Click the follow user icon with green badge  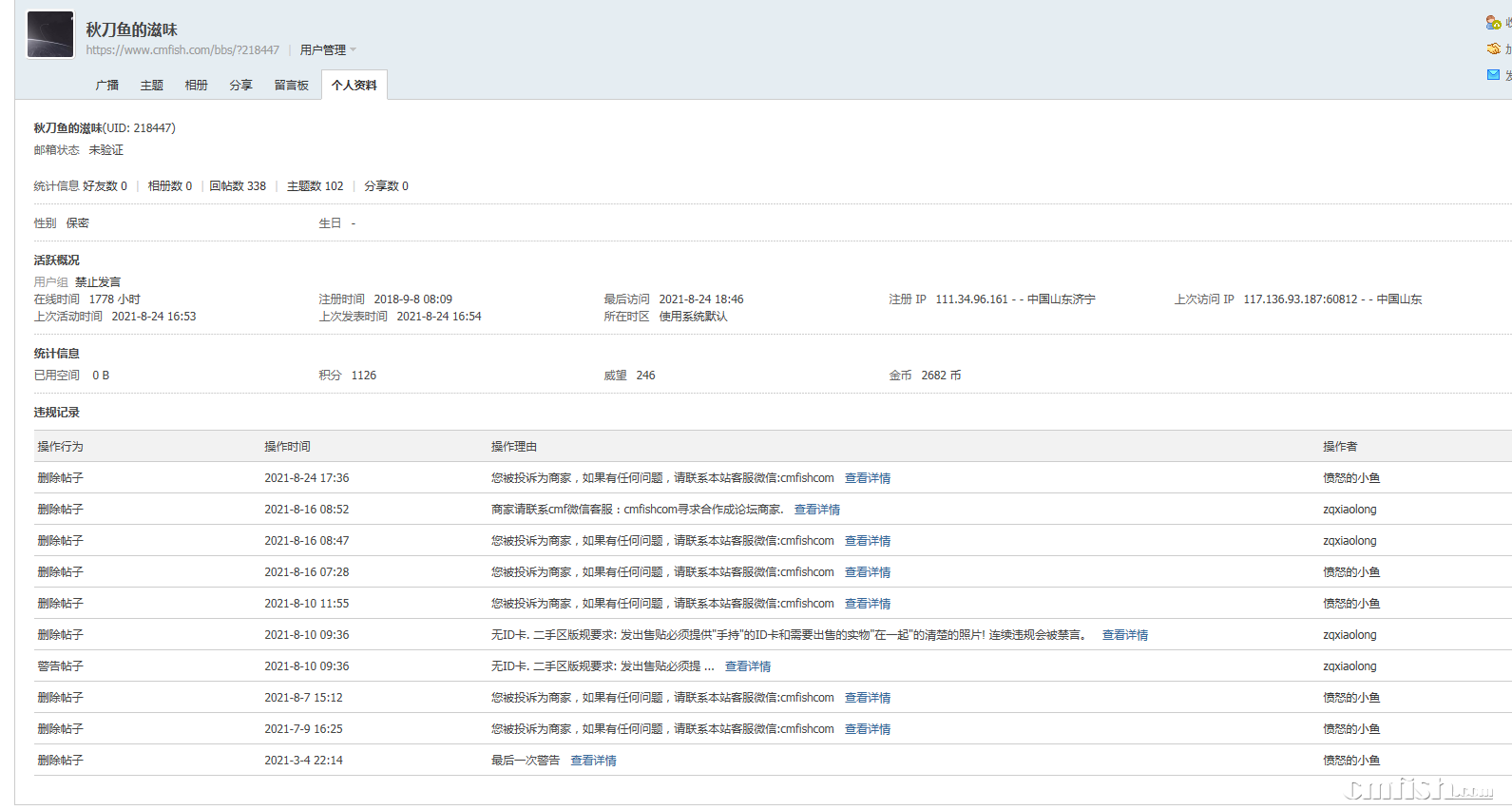pyautogui.click(x=1493, y=23)
